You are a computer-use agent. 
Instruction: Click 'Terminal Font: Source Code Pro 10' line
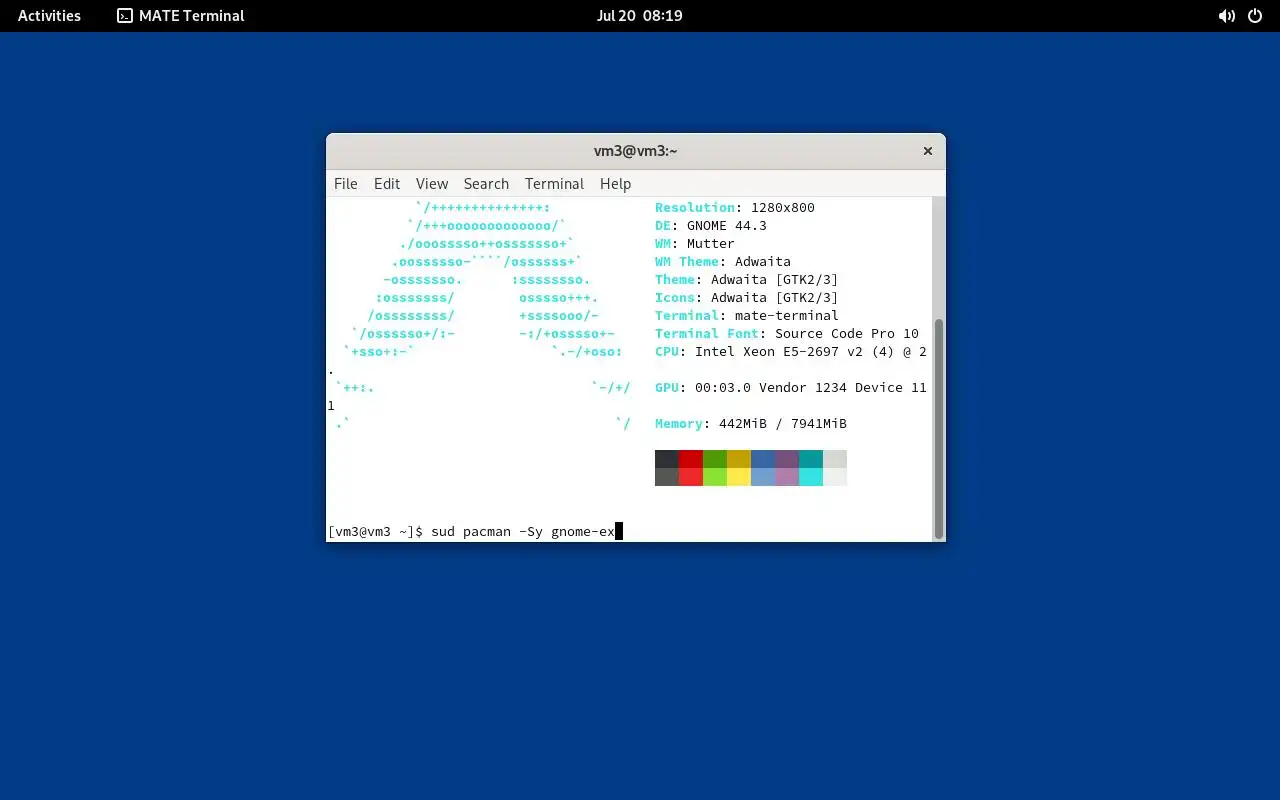tap(787, 334)
